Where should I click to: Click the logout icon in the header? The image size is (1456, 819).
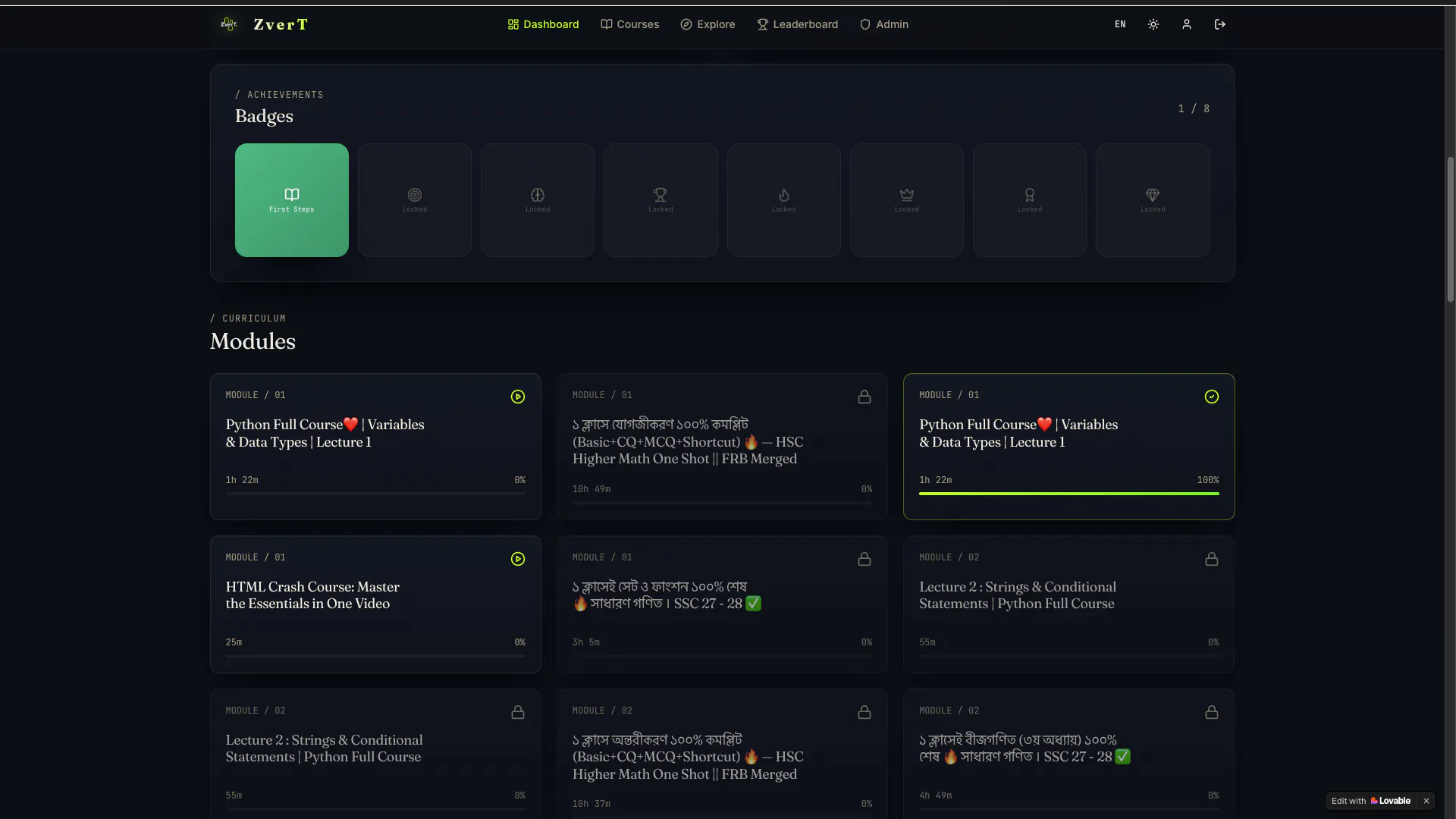[x=1220, y=24]
